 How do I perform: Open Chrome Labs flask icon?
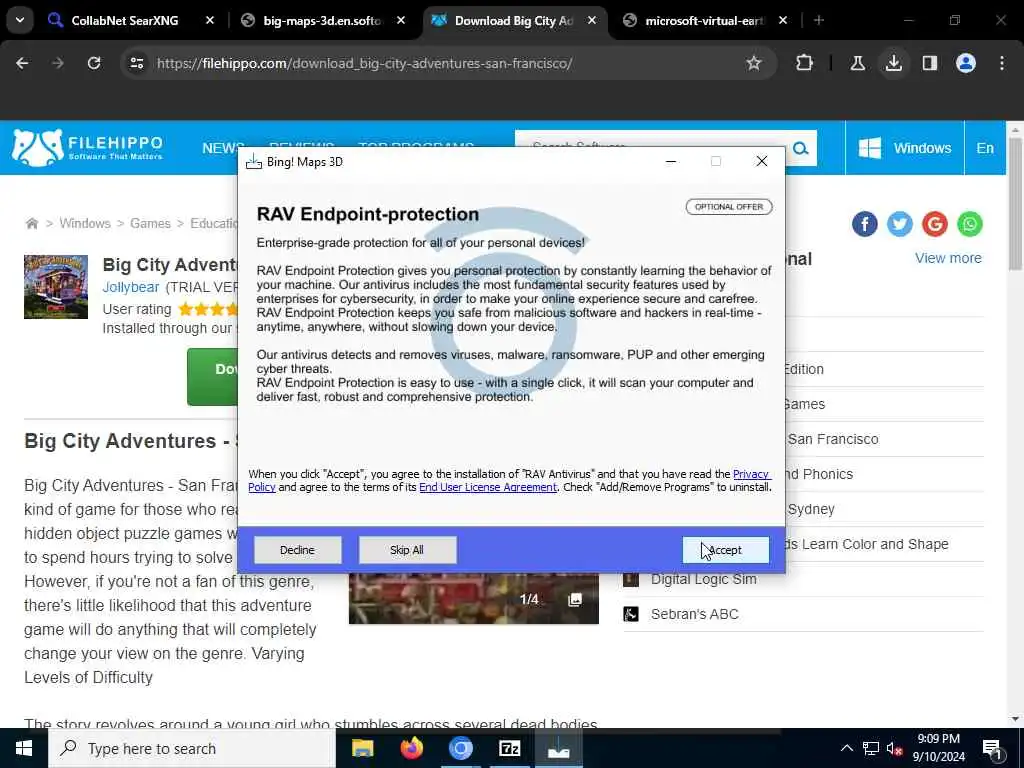click(857, 63)
